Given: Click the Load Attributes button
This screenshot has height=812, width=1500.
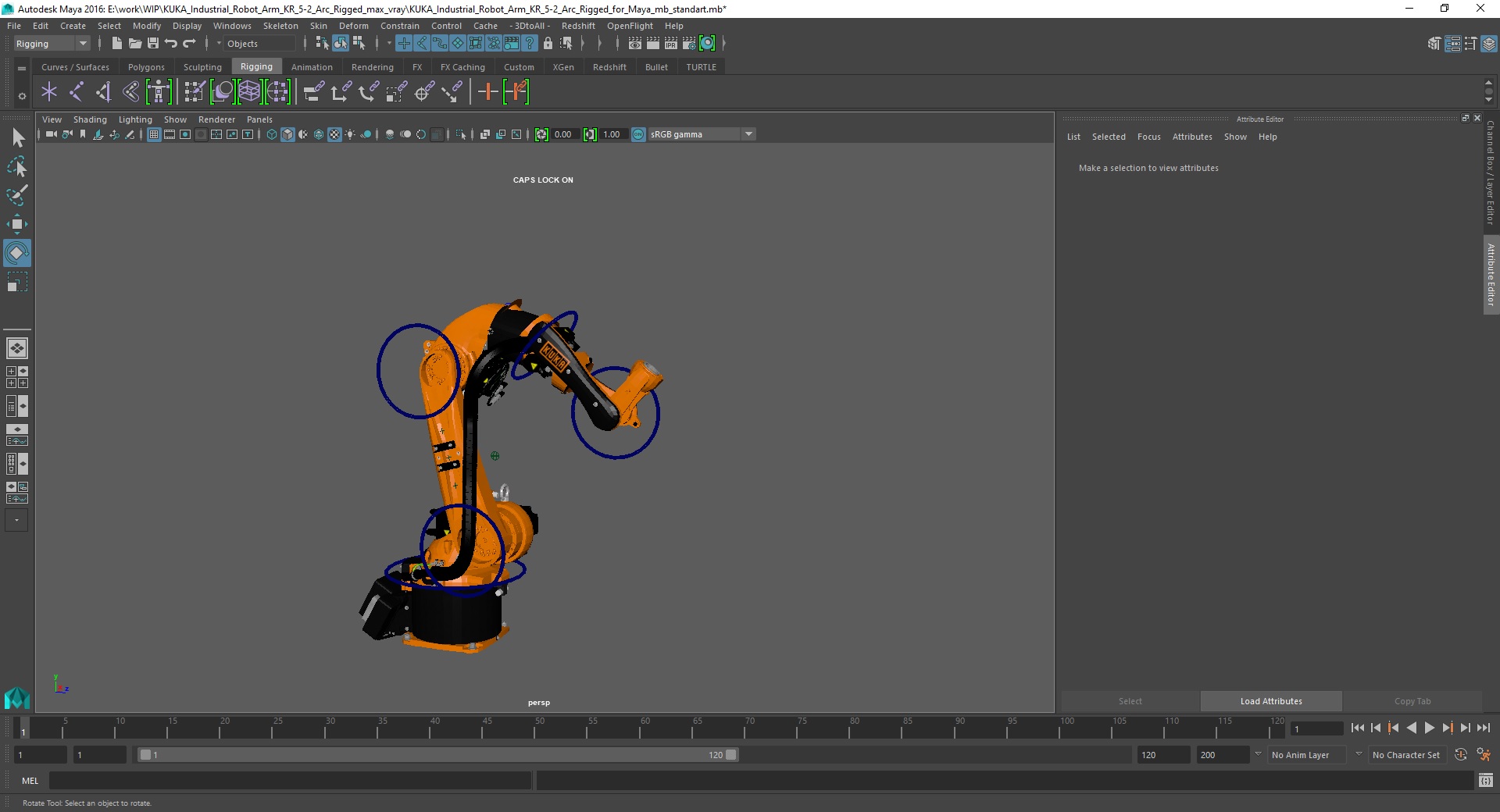Looking at the screenshot, I should 1271,701.
